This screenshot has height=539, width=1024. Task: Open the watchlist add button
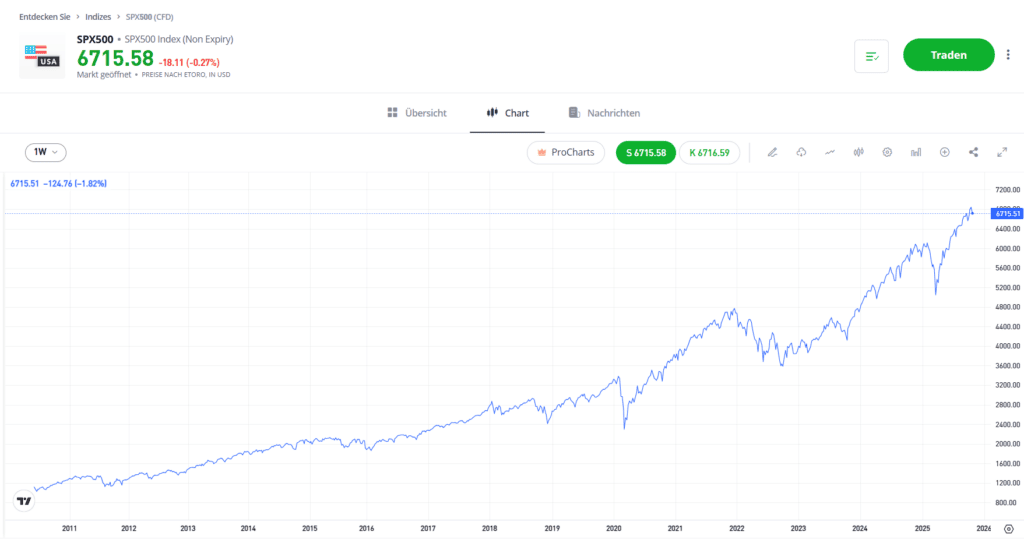871,56
